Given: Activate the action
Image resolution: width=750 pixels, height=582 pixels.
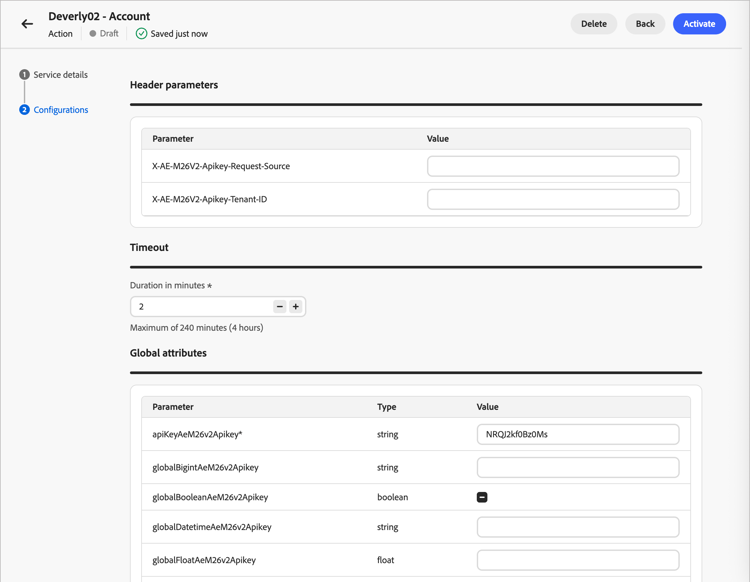Looking at the screenshot, I should [699, 24].
